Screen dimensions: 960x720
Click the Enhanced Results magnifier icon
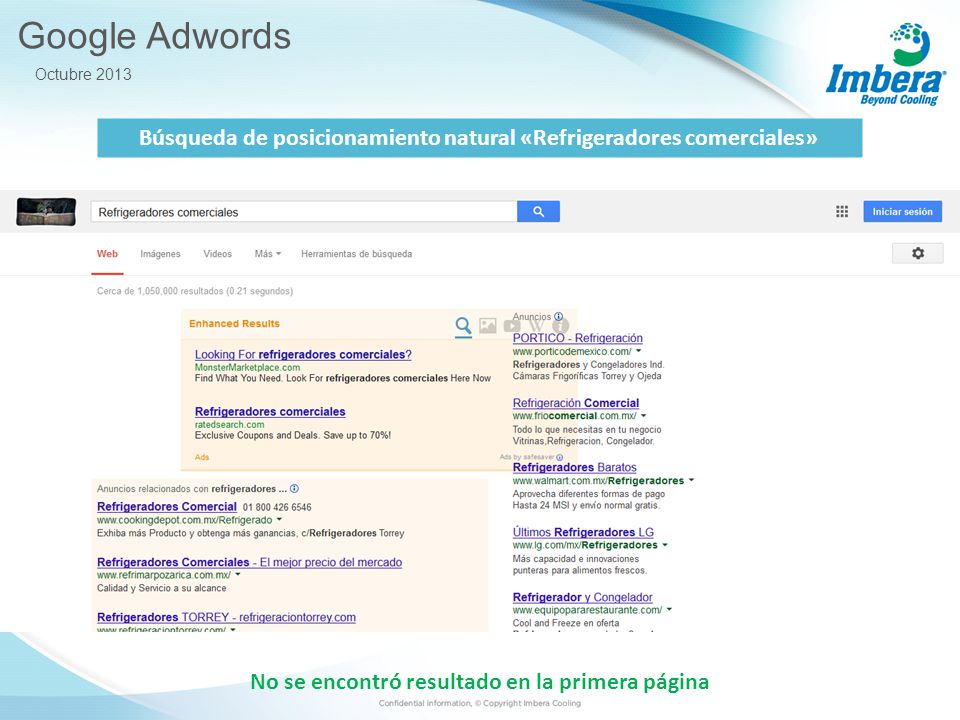tap(463, 325)
